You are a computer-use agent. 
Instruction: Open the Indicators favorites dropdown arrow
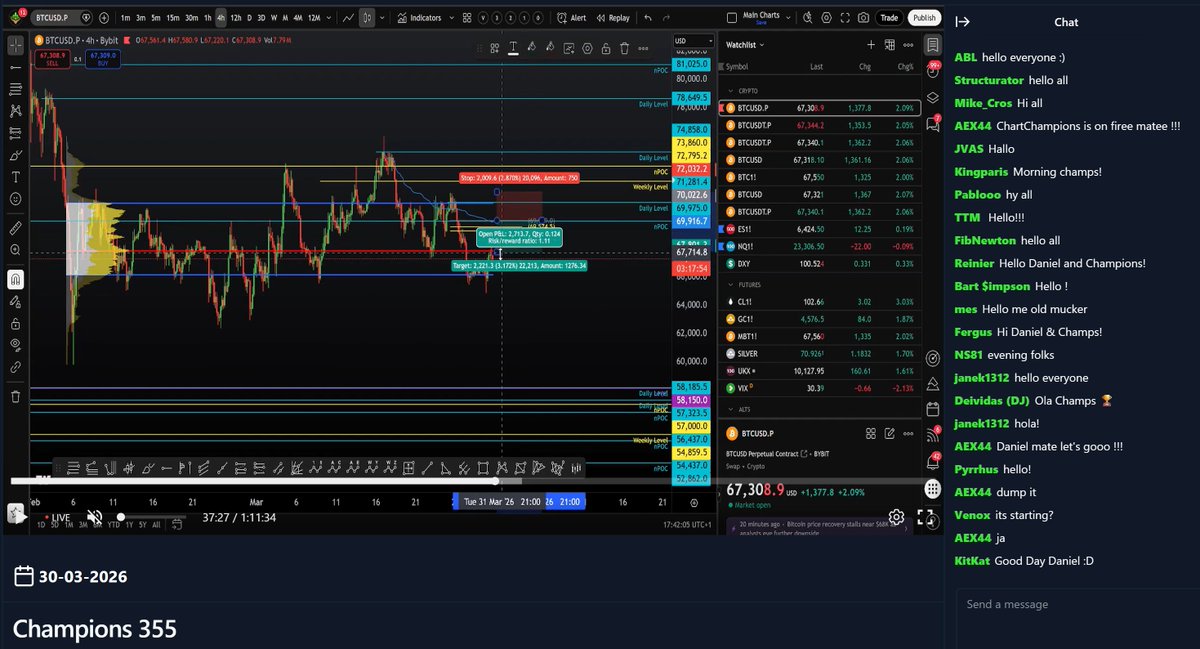pyautogui.click(x=451, y=18)
